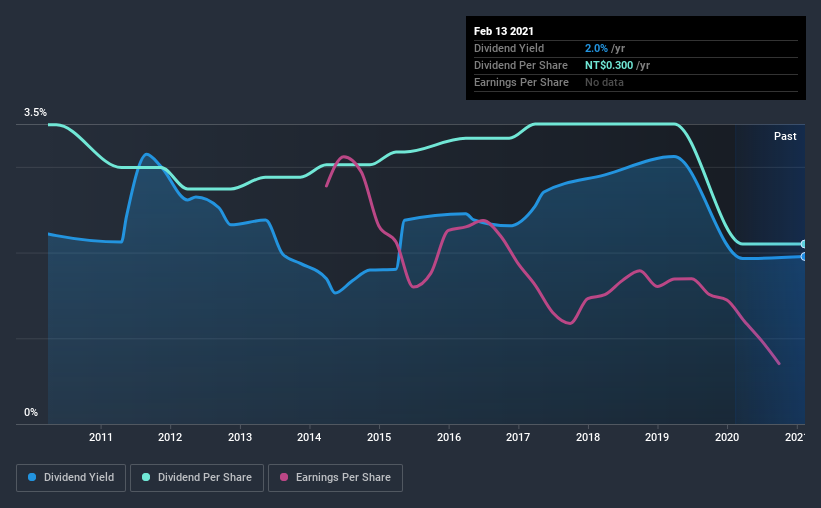Viewport: 821px width, 508px height.
Task: Click the teal Dividend Per Share legend dot
Action: (146, 477)
